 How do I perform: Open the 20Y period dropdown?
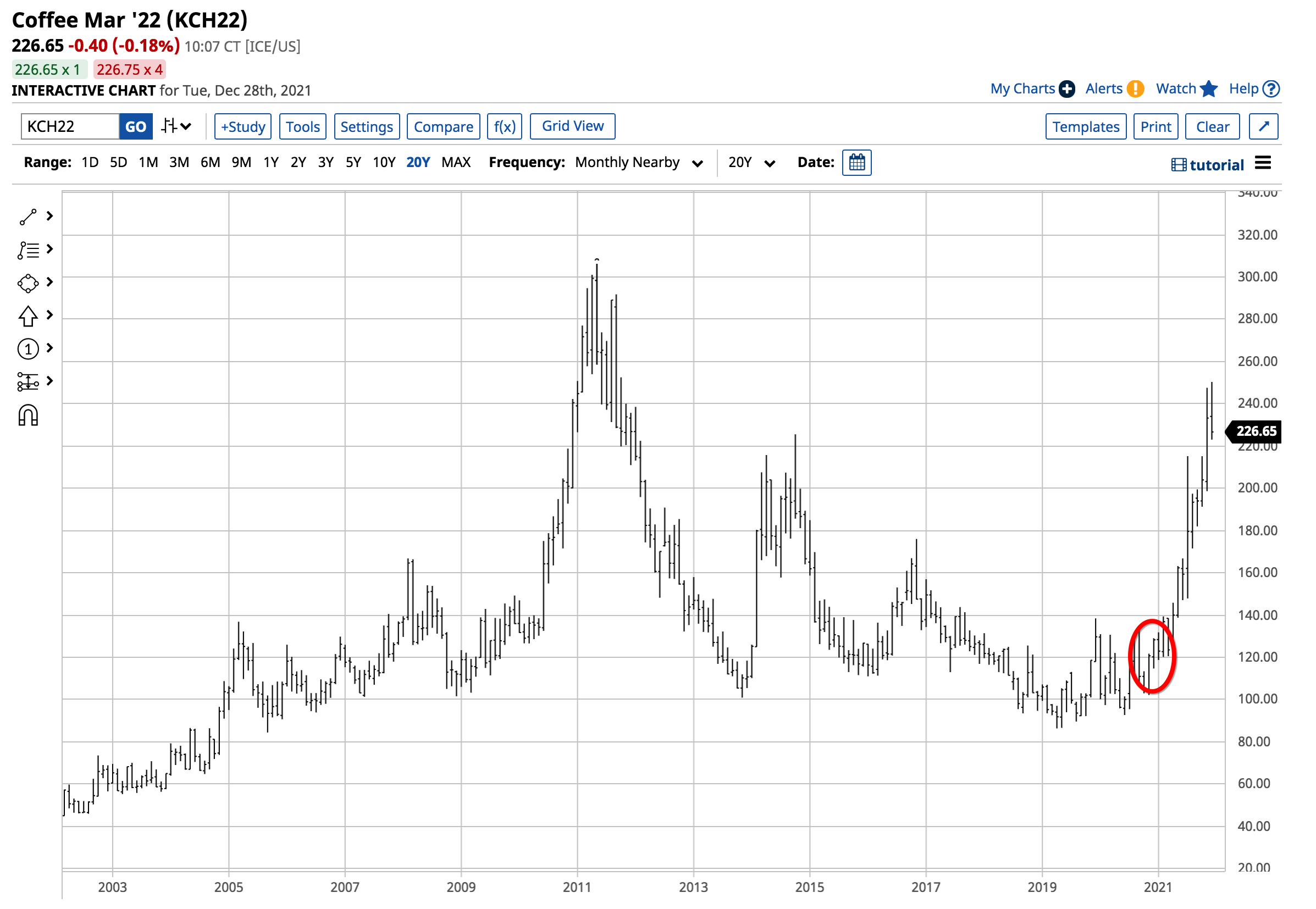point(751,162)
